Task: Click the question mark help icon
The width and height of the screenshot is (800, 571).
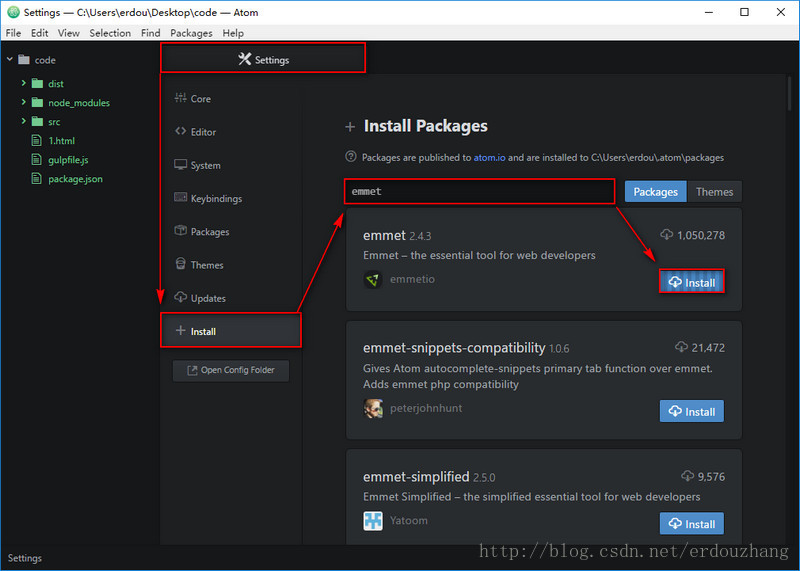Action: pyautogui.click(x=351, y=157)
